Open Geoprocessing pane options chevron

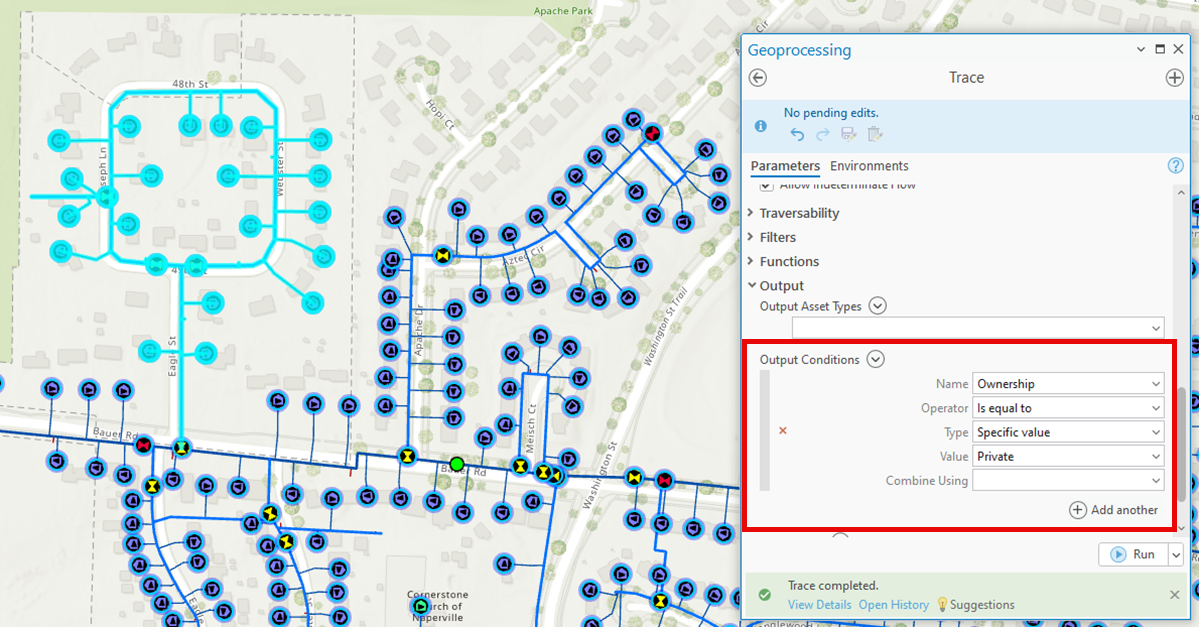pos(1141,49)
